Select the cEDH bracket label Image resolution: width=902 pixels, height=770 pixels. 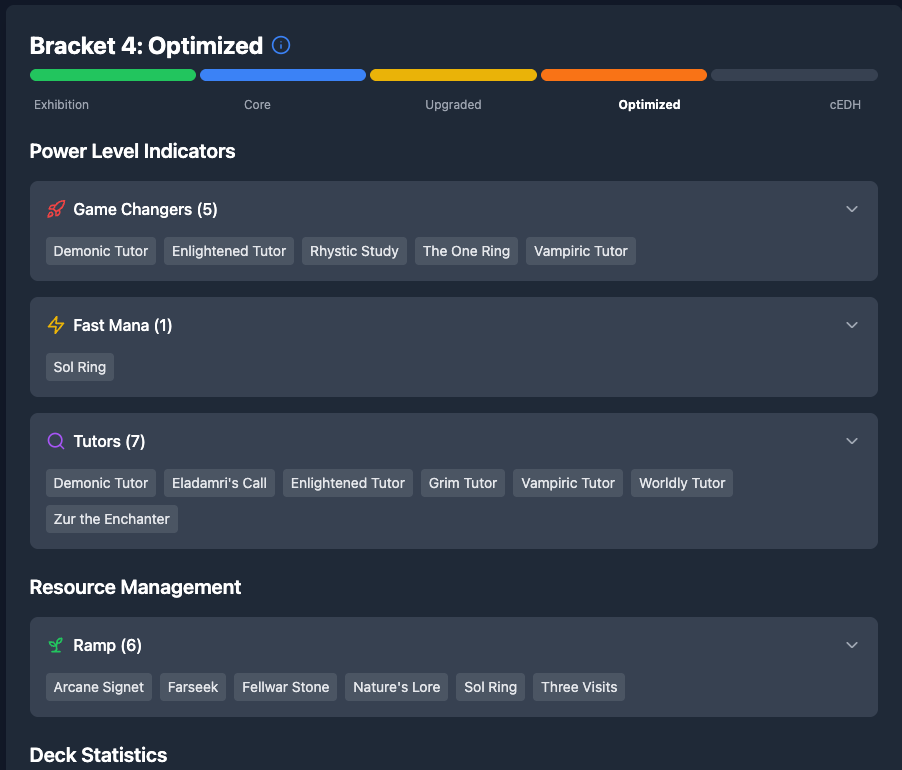tap(845, 105)
